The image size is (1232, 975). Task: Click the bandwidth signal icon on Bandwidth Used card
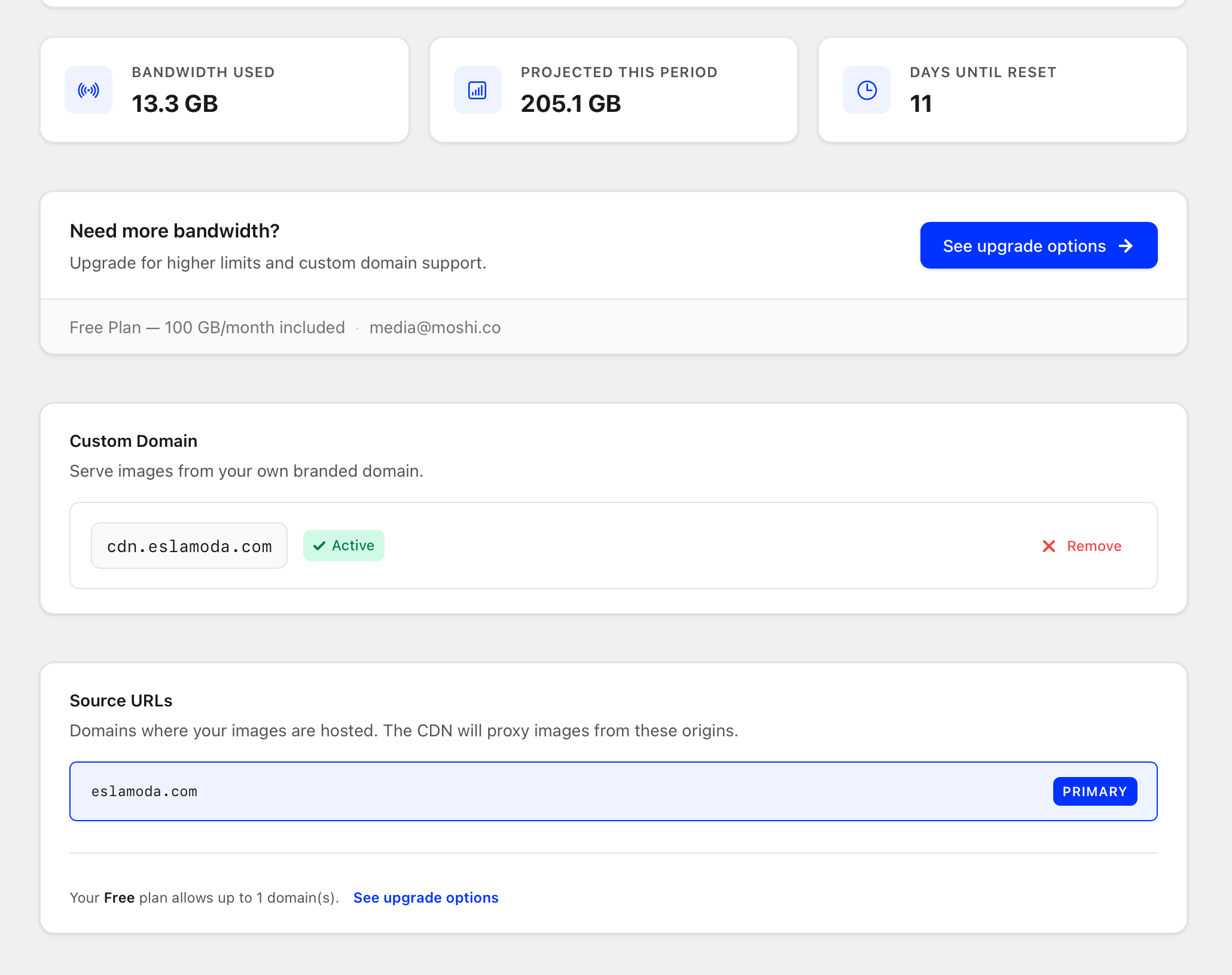tap(89, 90)
